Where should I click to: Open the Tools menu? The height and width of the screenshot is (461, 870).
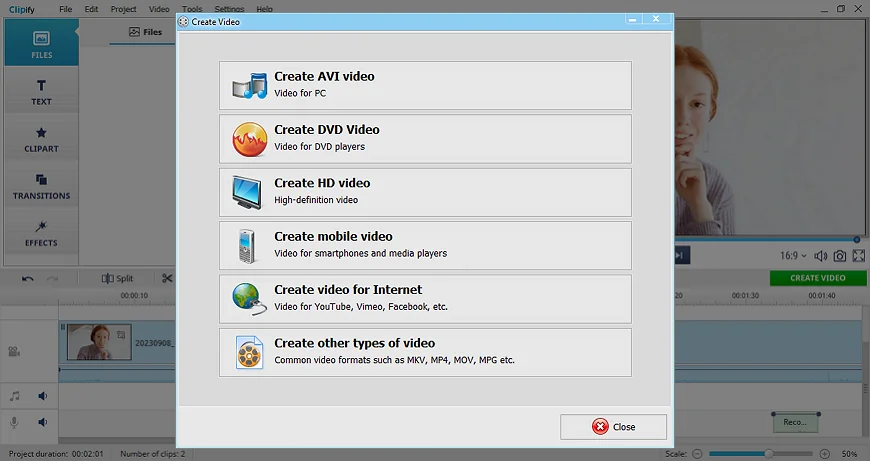pyautogui.click(x=192, y=9)
